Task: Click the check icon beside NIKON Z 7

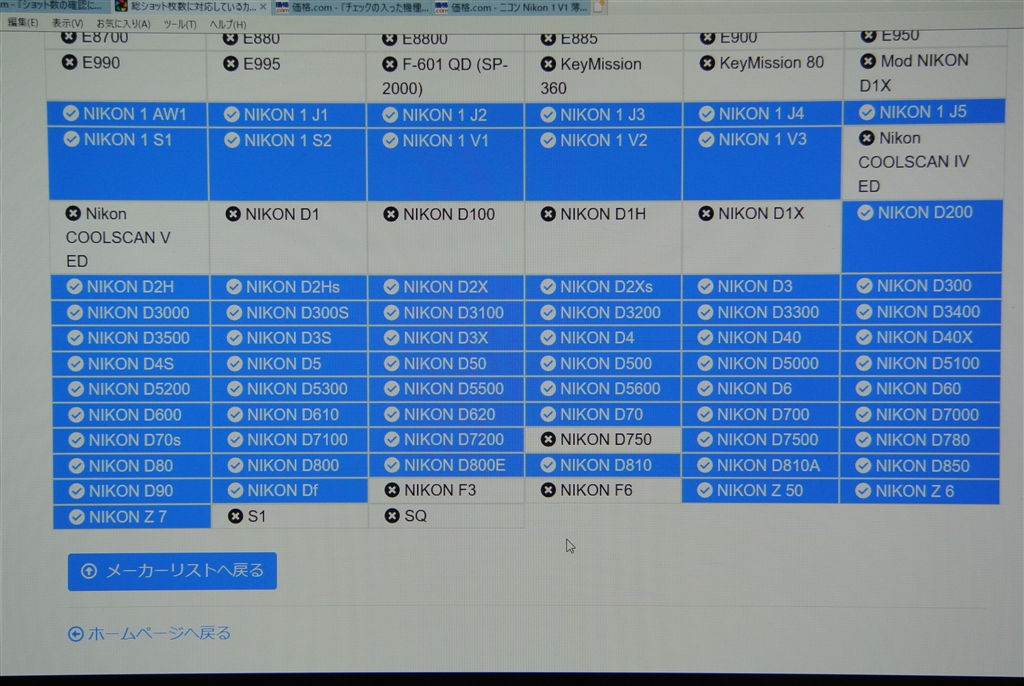Action: (77, 517)
